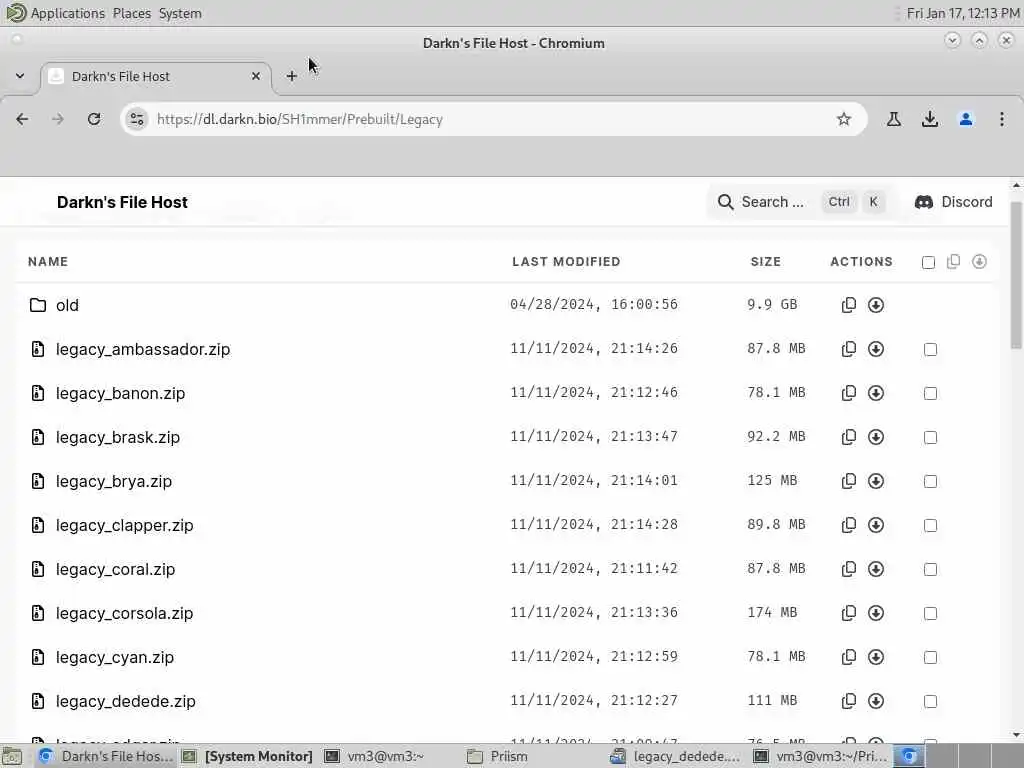Copy link for legacy_corsola.zip
This screenshot has height=768, width=1024.
[x=848, y=613]
